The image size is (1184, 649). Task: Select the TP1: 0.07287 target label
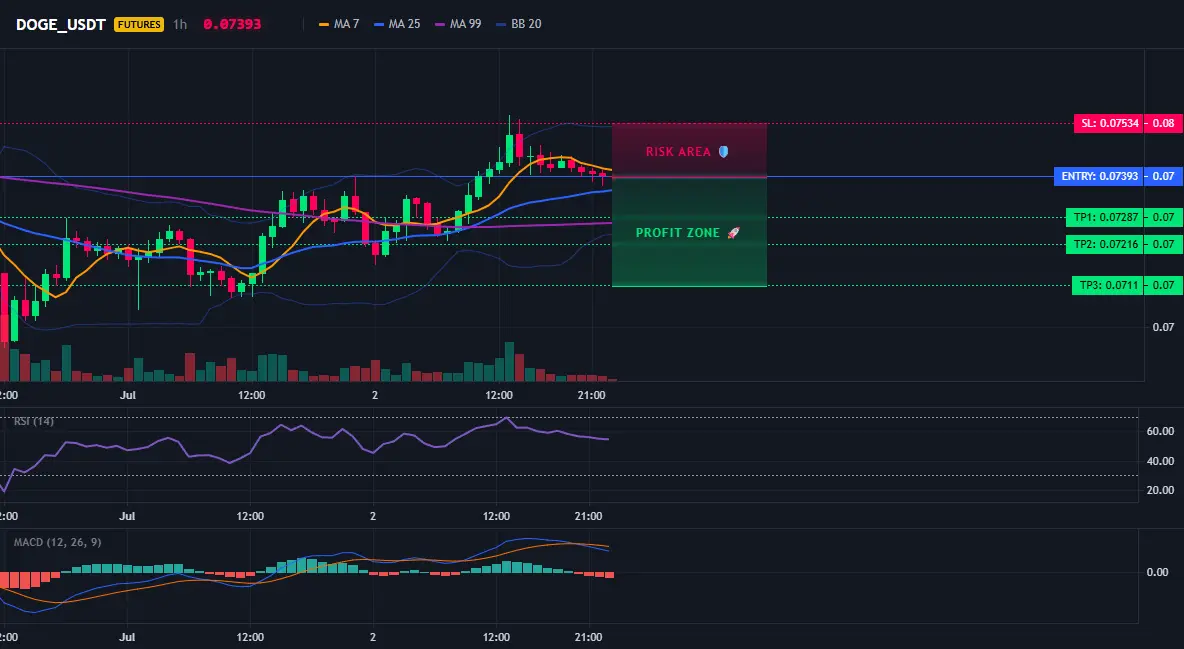click(1105, 218)
